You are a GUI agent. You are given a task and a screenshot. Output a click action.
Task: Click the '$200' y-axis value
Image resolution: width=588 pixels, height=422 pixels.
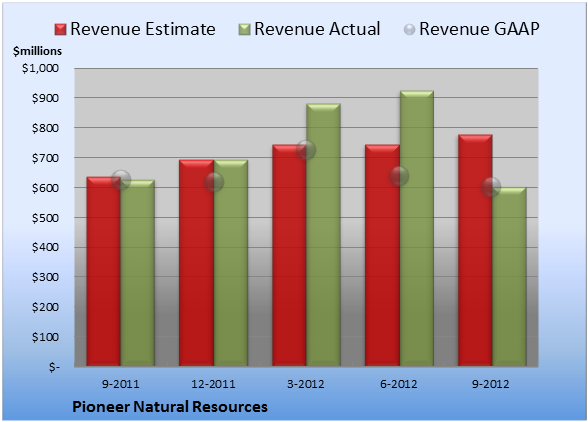(45, 307)
